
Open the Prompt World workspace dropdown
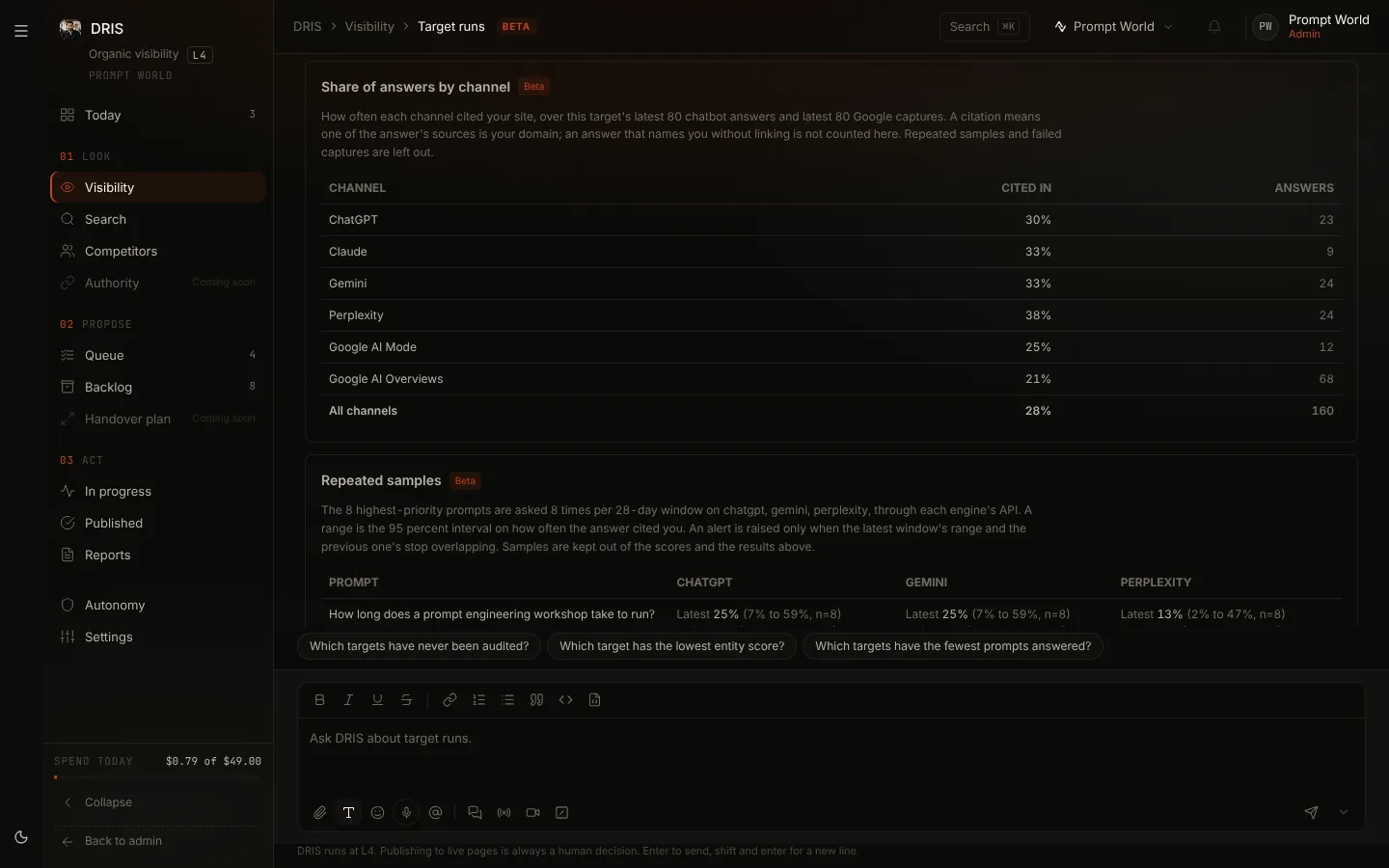click(1114, 27)
